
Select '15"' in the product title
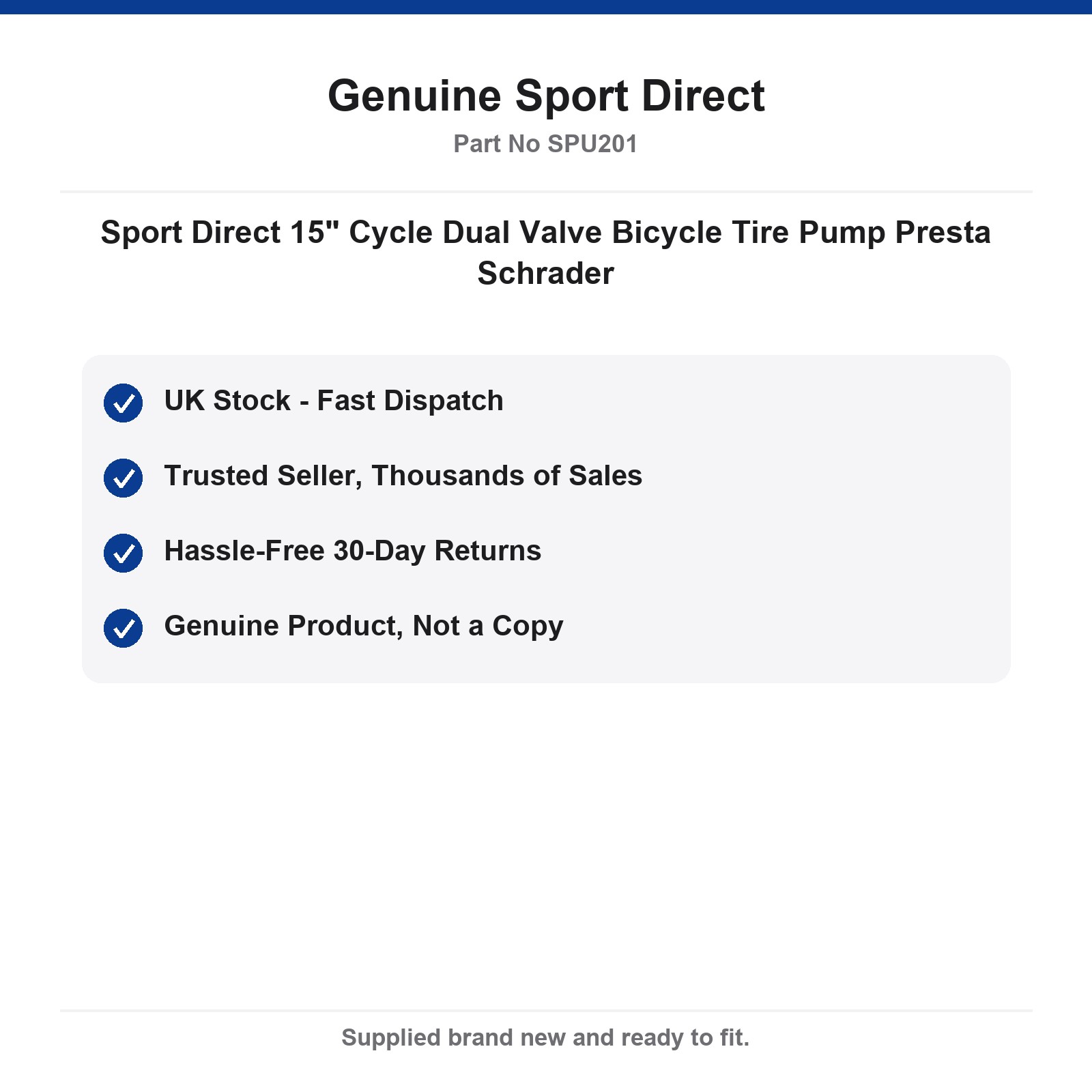315,232
